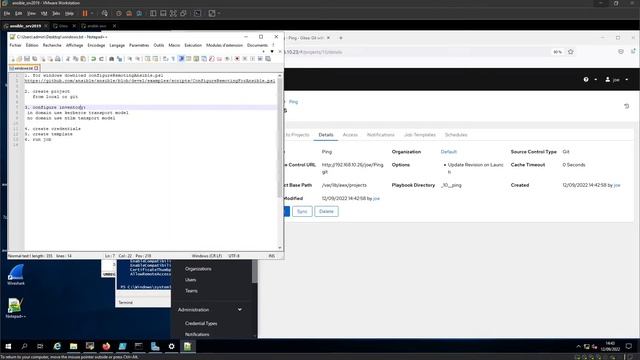Click the Save icon in Notepad++ toolbar

click(x=27, y=59)
